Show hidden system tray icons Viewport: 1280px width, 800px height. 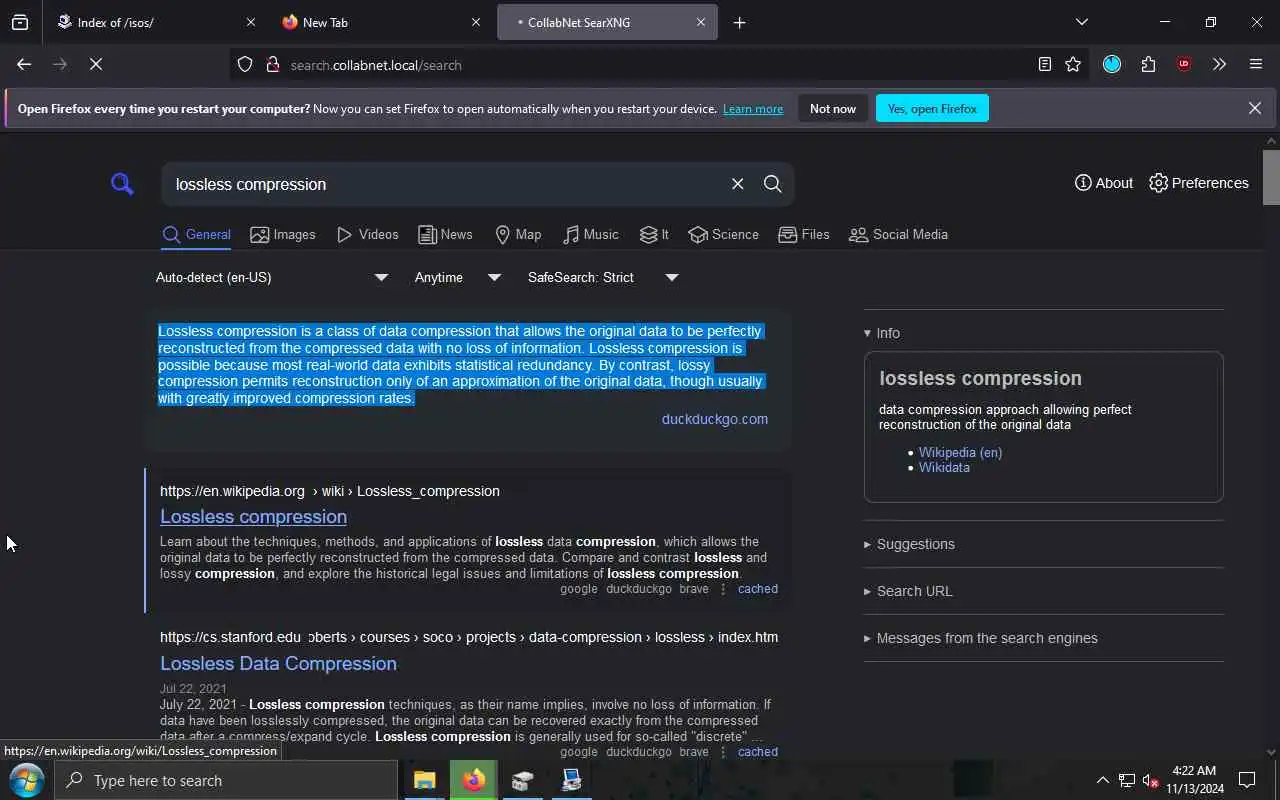pyautogui.click(x=1102, y=780)
